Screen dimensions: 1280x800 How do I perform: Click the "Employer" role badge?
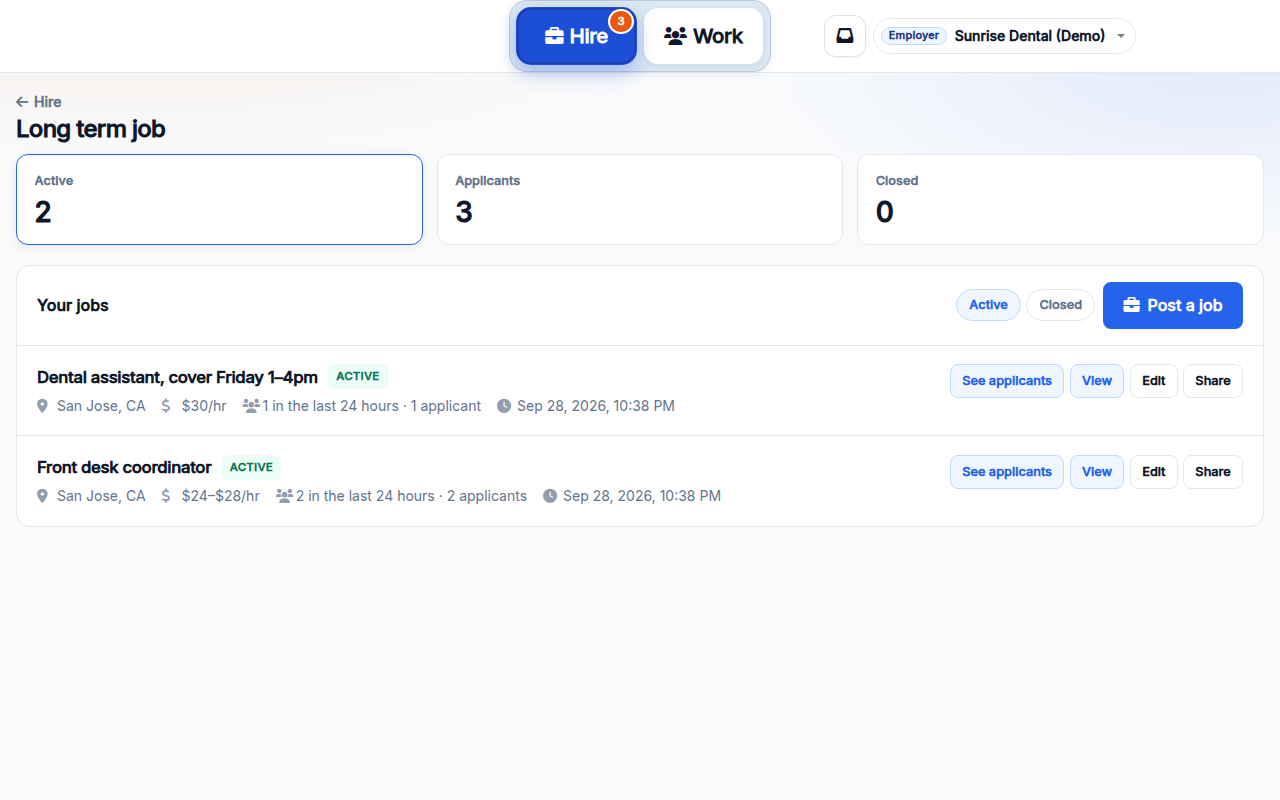coord(914,36)
